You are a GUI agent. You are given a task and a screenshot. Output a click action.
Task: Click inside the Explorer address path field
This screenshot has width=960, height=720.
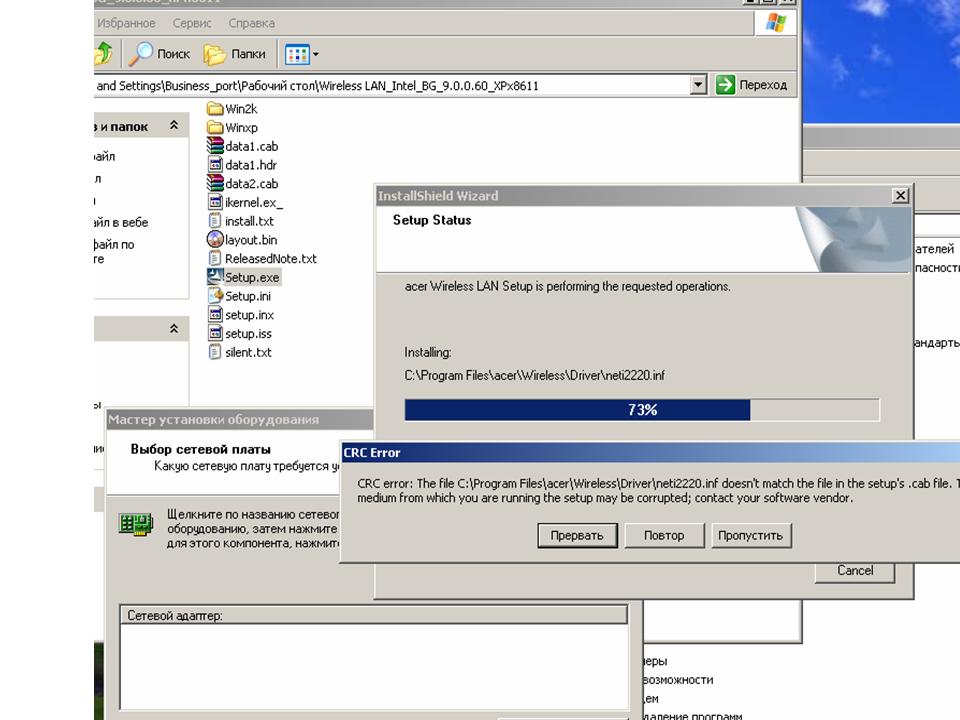(392, 86)
